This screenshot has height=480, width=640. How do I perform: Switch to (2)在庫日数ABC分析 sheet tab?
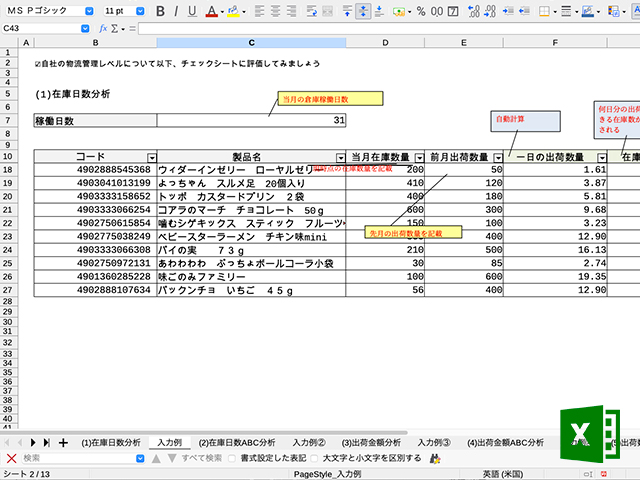[237, 442]
